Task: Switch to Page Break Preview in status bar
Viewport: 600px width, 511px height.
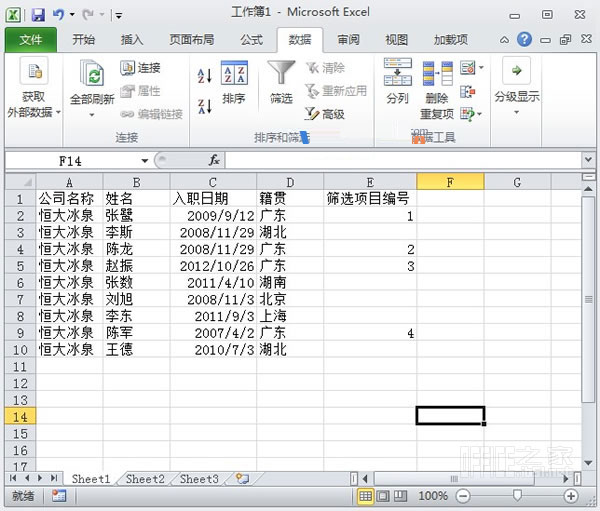Action: click(402, 496)
